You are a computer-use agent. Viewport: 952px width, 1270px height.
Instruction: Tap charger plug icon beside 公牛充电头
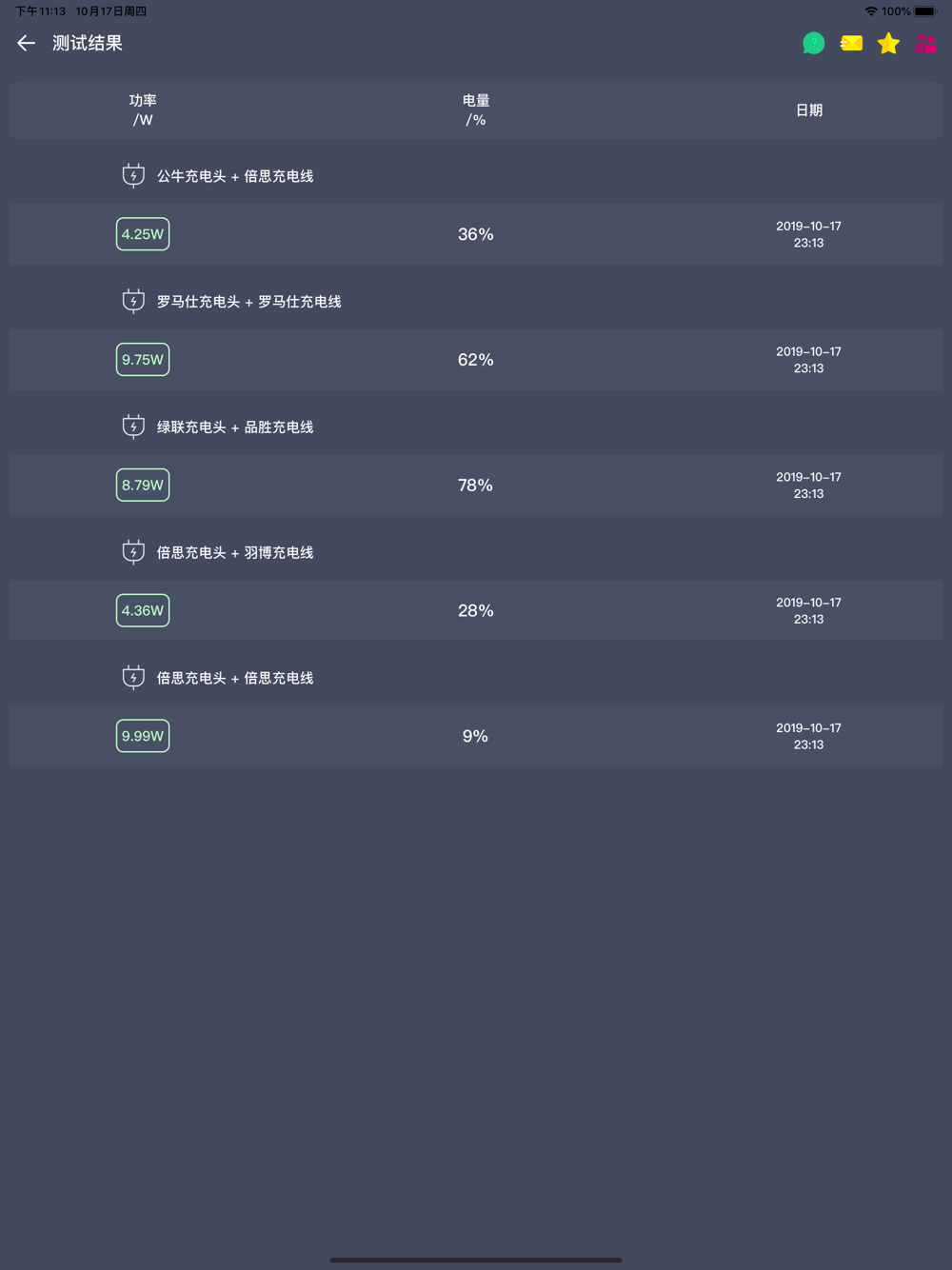(133, 175)
